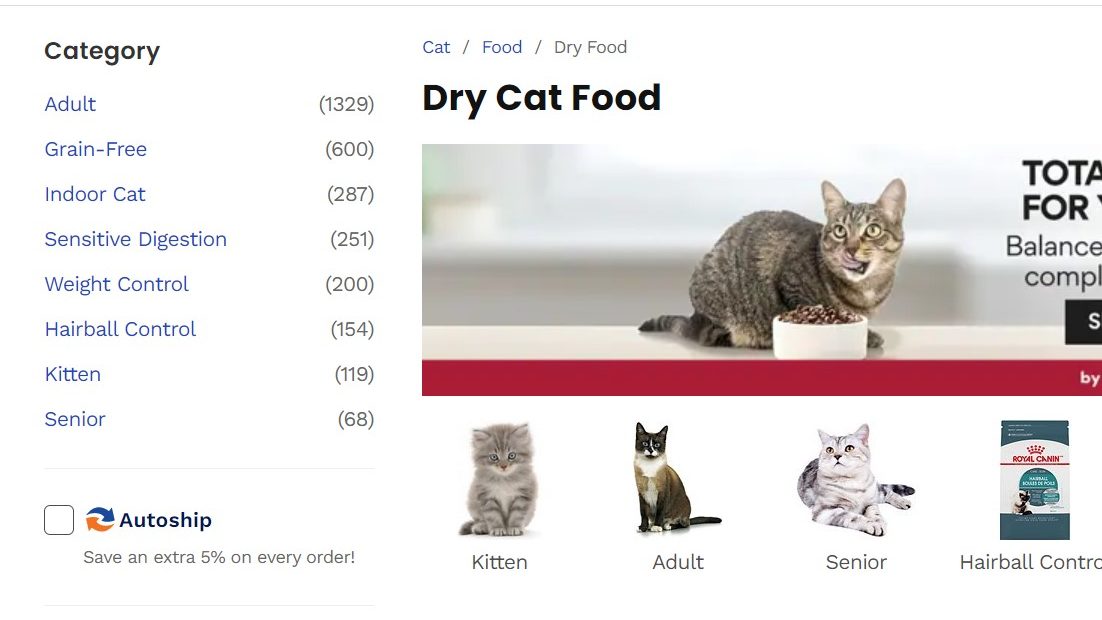
Task: Select Hairball Control in the sidebar
Action: tap(120, 329)
